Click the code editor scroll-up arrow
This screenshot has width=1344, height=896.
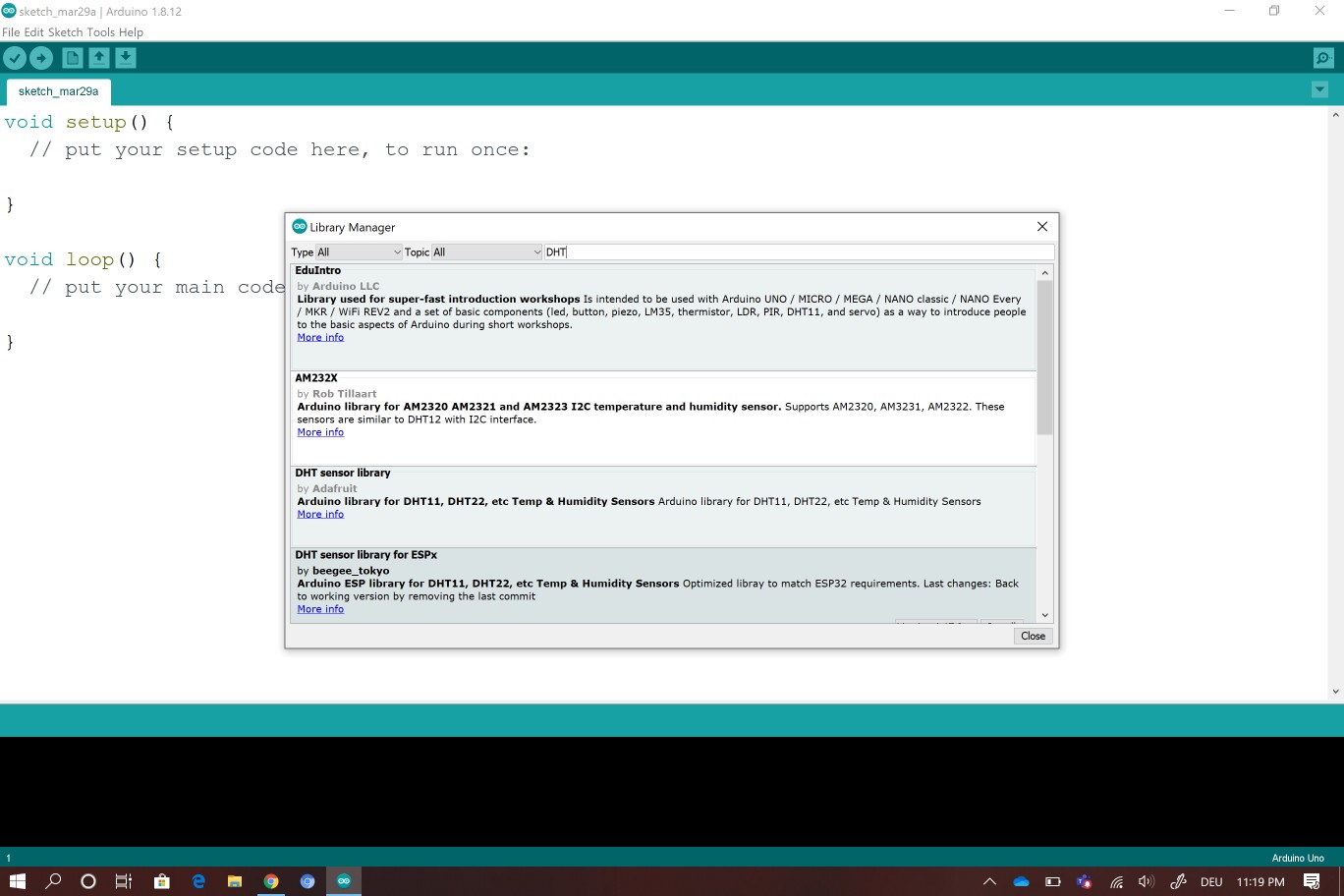(1335, 115)
